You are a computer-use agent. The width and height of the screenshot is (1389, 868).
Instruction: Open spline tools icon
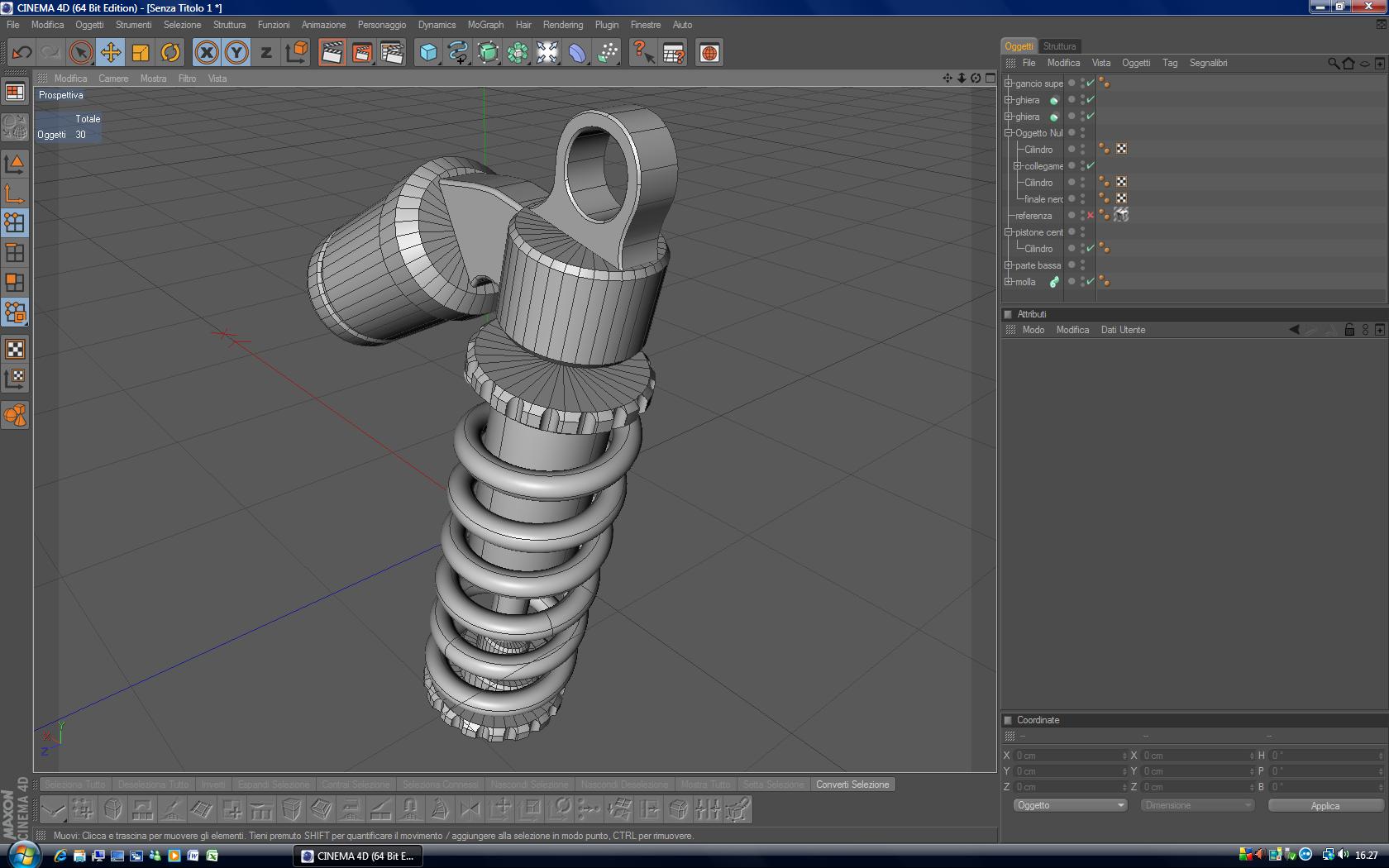coord(457,53)
